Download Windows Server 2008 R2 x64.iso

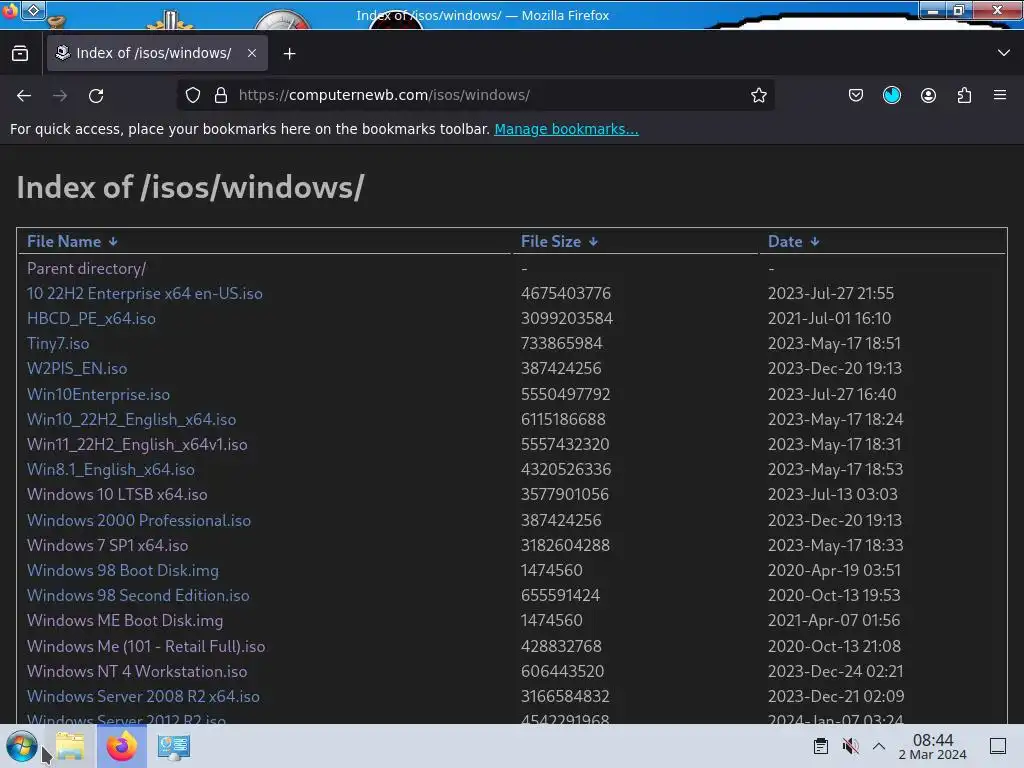pyautogui.click(x=143, y=696)
